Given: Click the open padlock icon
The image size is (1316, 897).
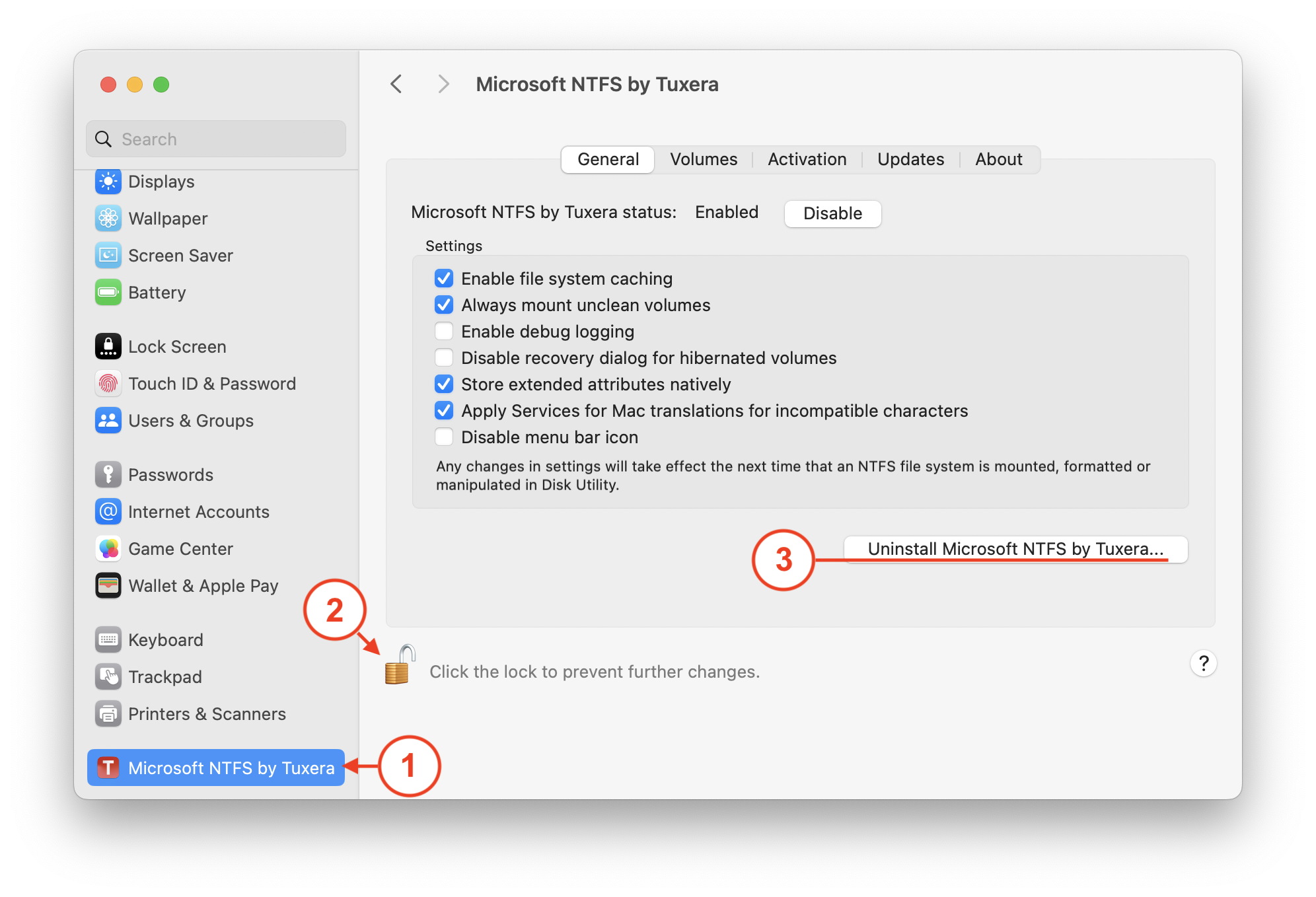Looking at the screenshot, I should pos(399,665).
